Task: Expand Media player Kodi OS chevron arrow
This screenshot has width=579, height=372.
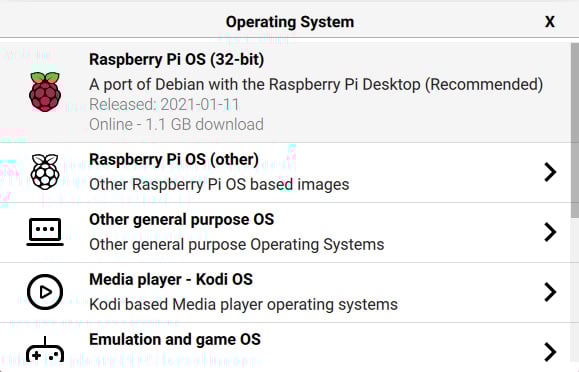Action: (550, 292)
